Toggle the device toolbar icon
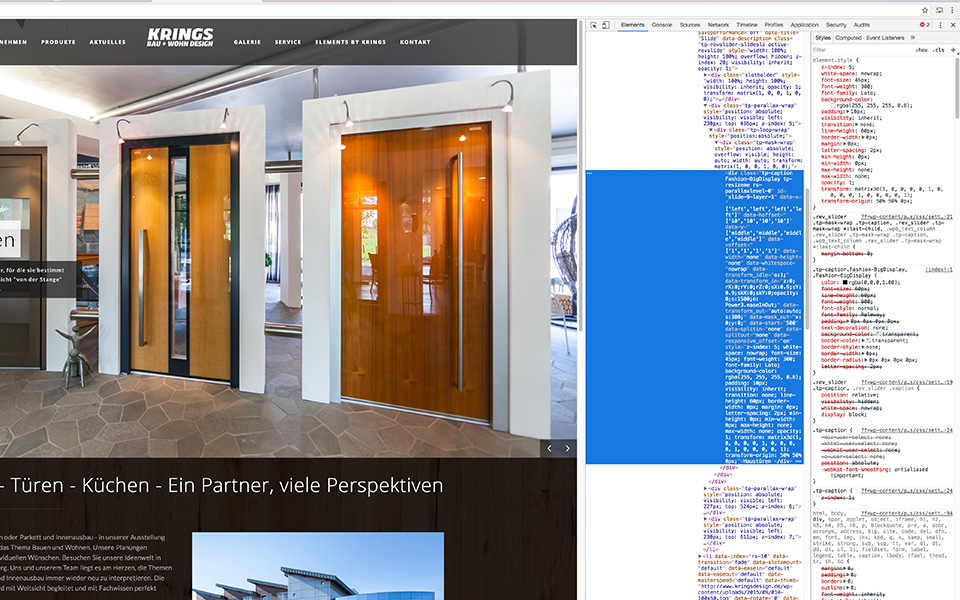Screen dimensions: 960x600 click(x=606, y=25)
